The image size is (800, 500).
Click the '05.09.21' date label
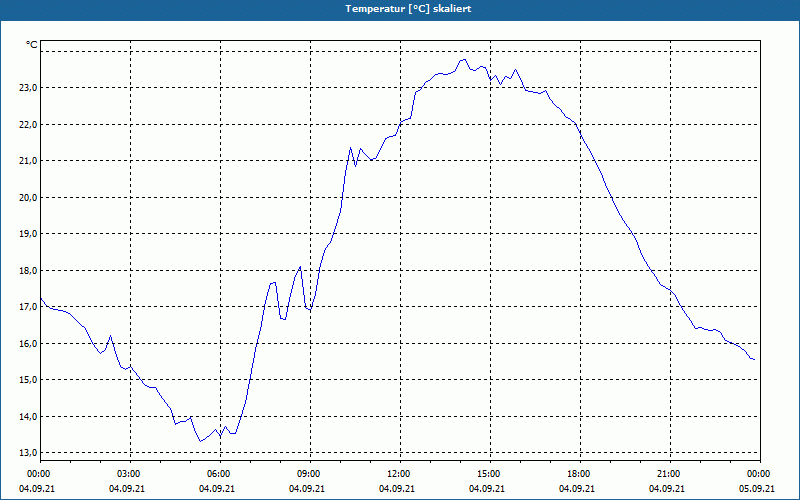757,489
